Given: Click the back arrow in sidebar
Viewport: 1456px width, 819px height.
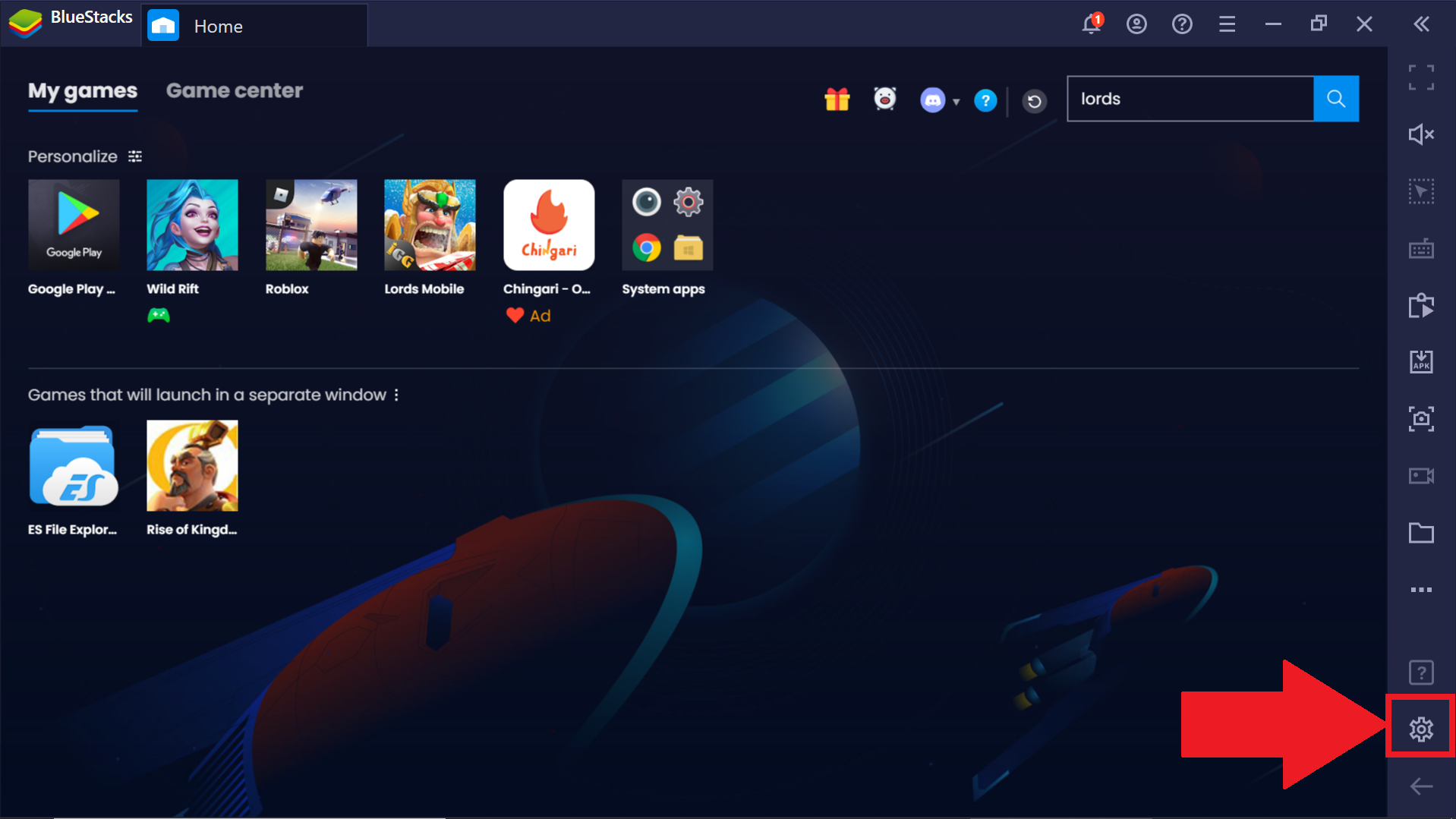Looking at the screenshot, I should coord(1421,786).
